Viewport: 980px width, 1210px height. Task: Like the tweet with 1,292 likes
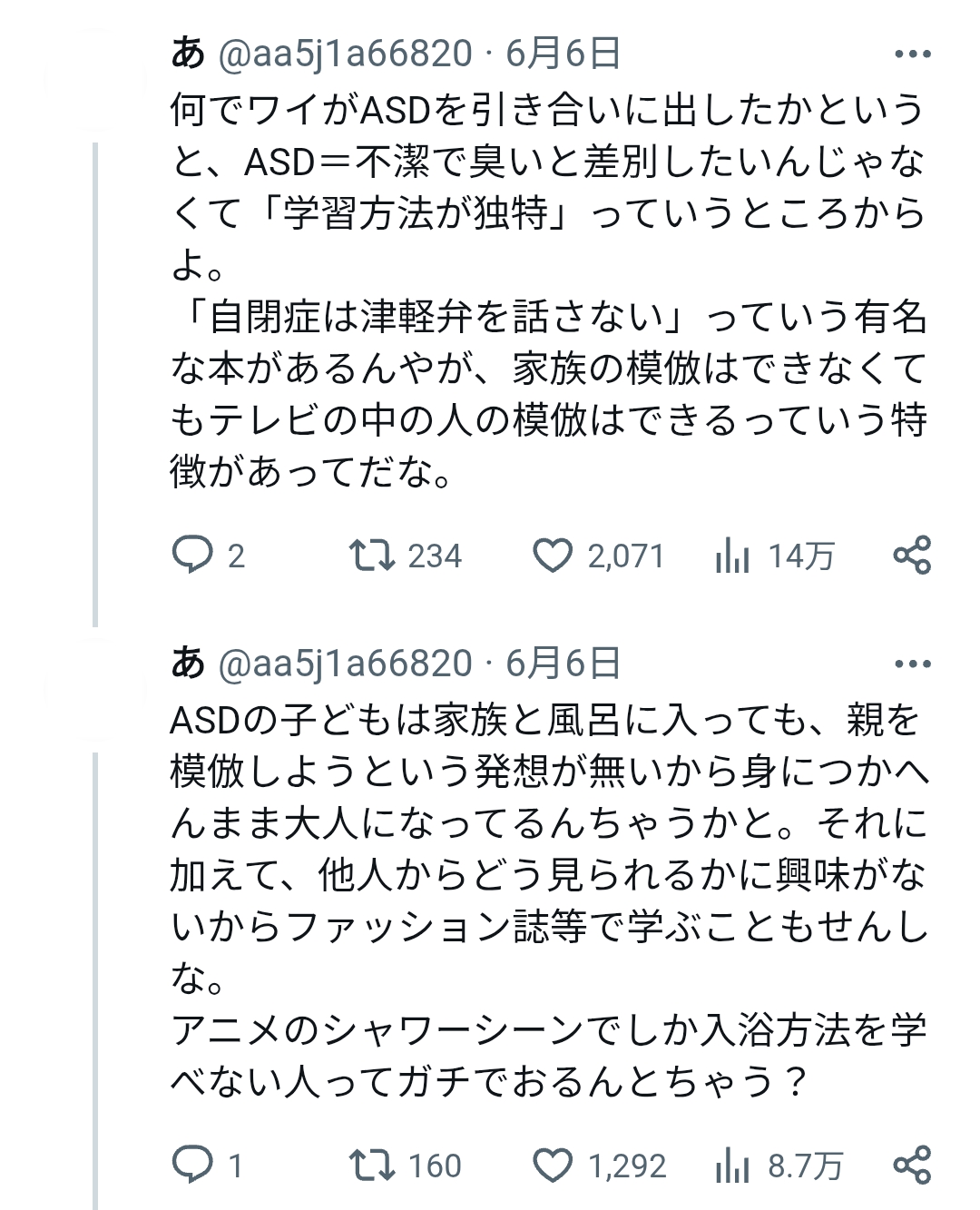pyautogui.click(x=552, y=1166)
